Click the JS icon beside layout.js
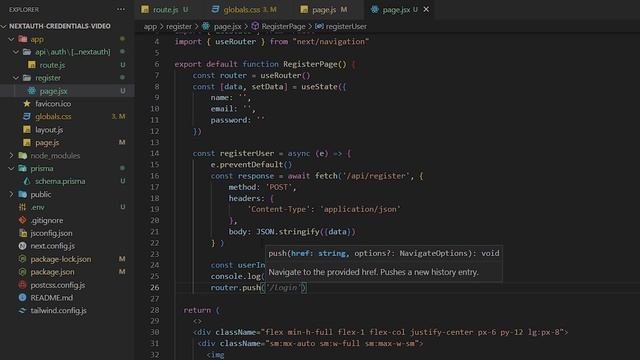Viewport: 640px width, 360px height. tap(27, 129)
